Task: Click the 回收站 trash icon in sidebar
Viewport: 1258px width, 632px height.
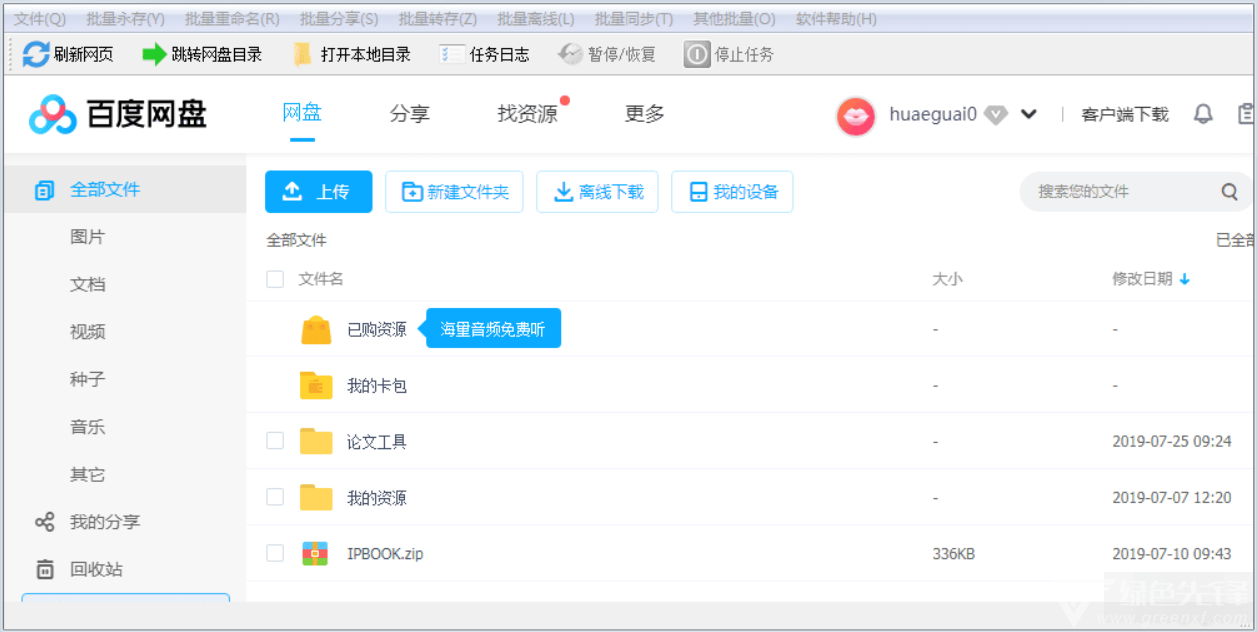Action: click(45, 570)
